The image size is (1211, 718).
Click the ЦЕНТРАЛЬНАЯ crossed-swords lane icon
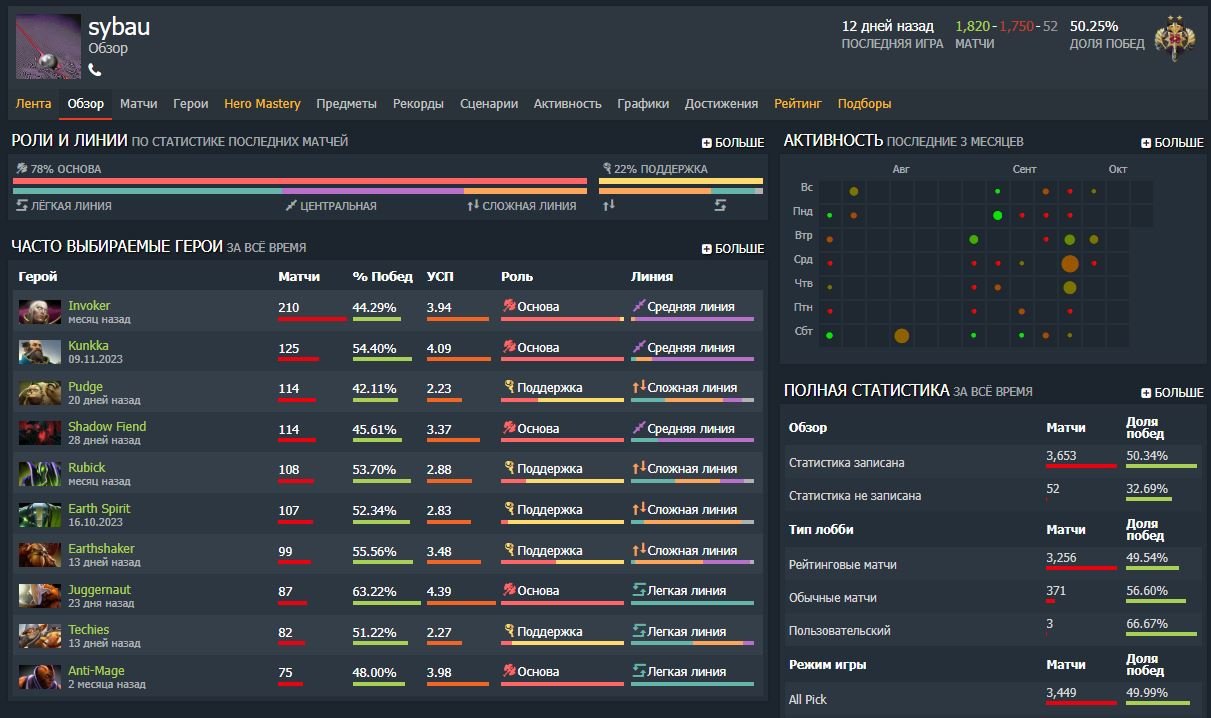point(289,204)
